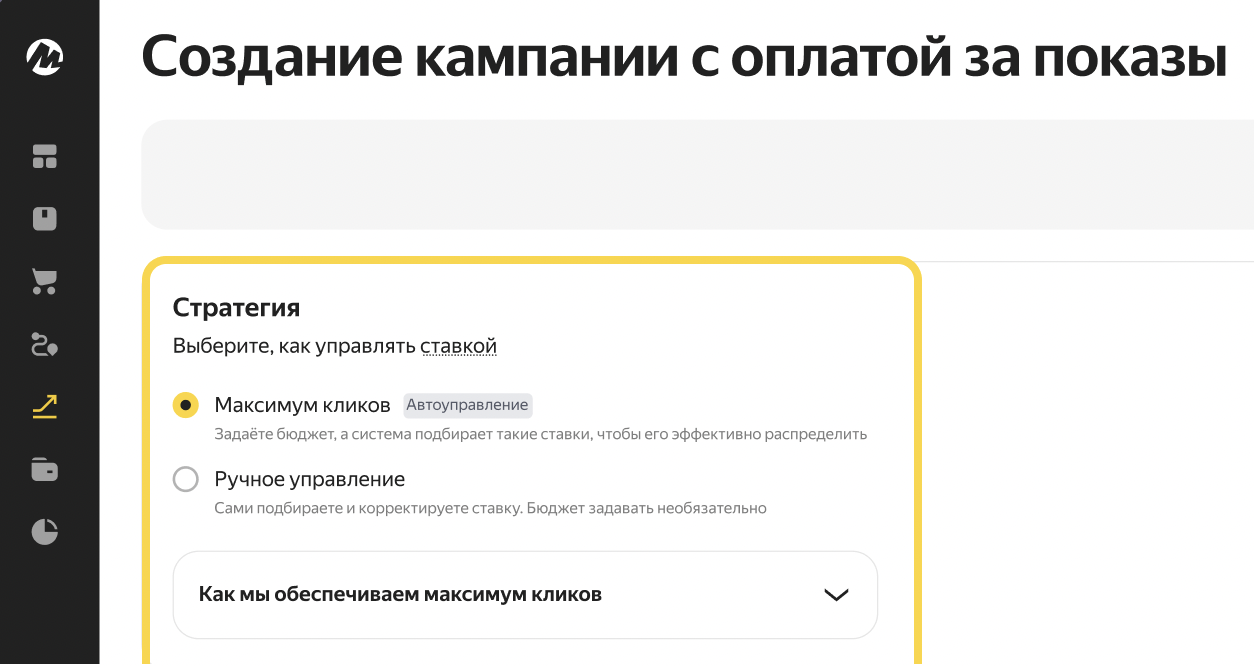
Task: Click the Стратегия section heading
Action: [236, 307]
